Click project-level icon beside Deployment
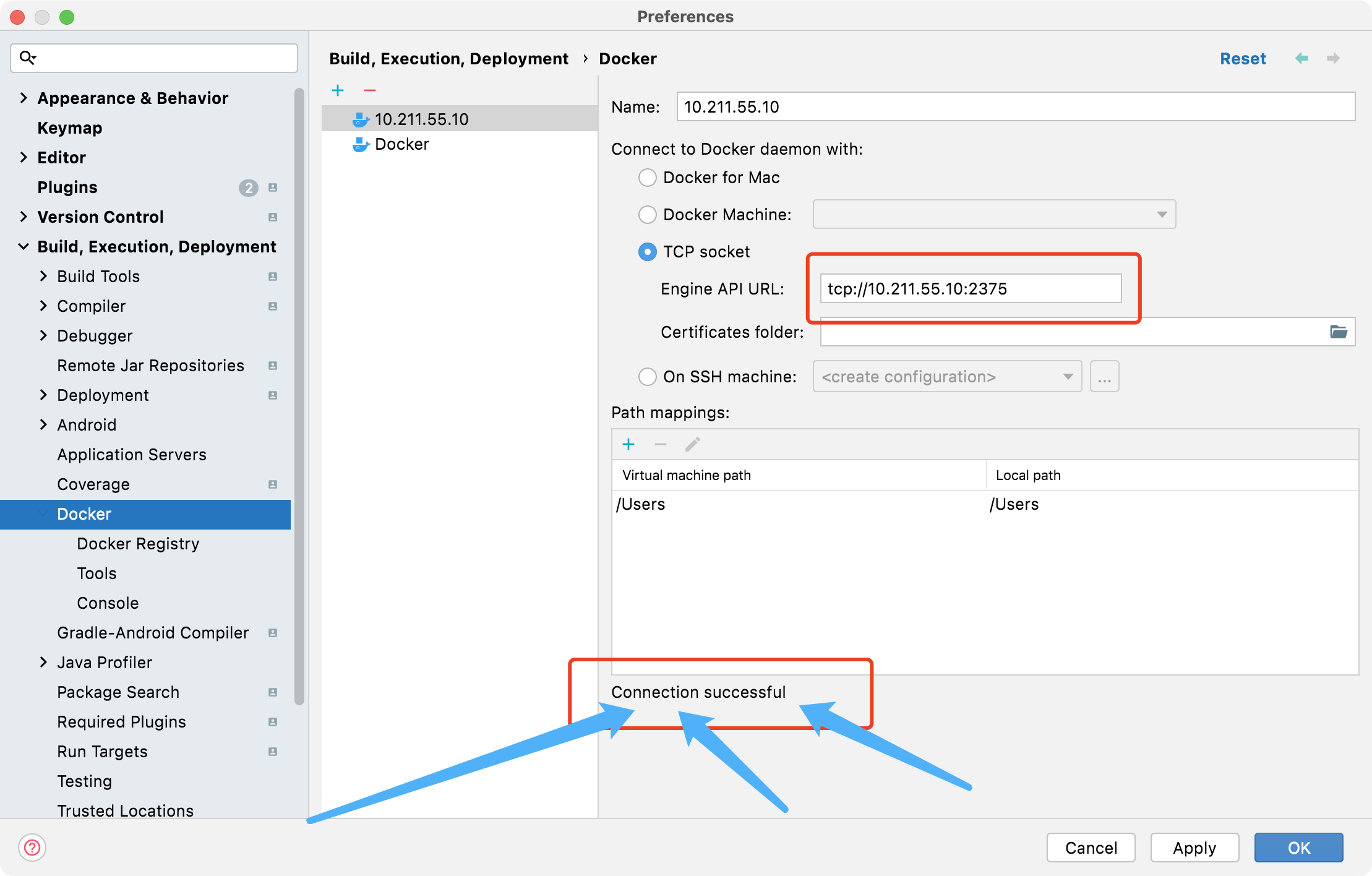 click(273, 395)
